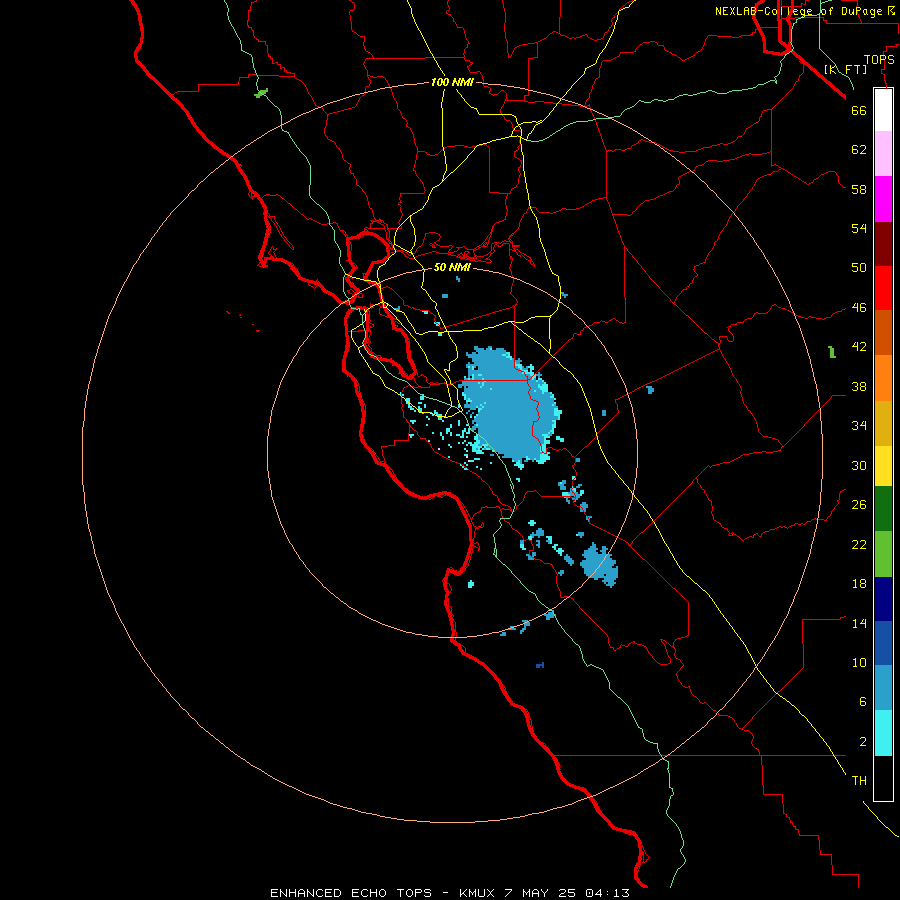This screenshot has height=900, width=900.
Task: Click the ENHANCED ECHO TOPS caption text
Action: tap(351, 893)
